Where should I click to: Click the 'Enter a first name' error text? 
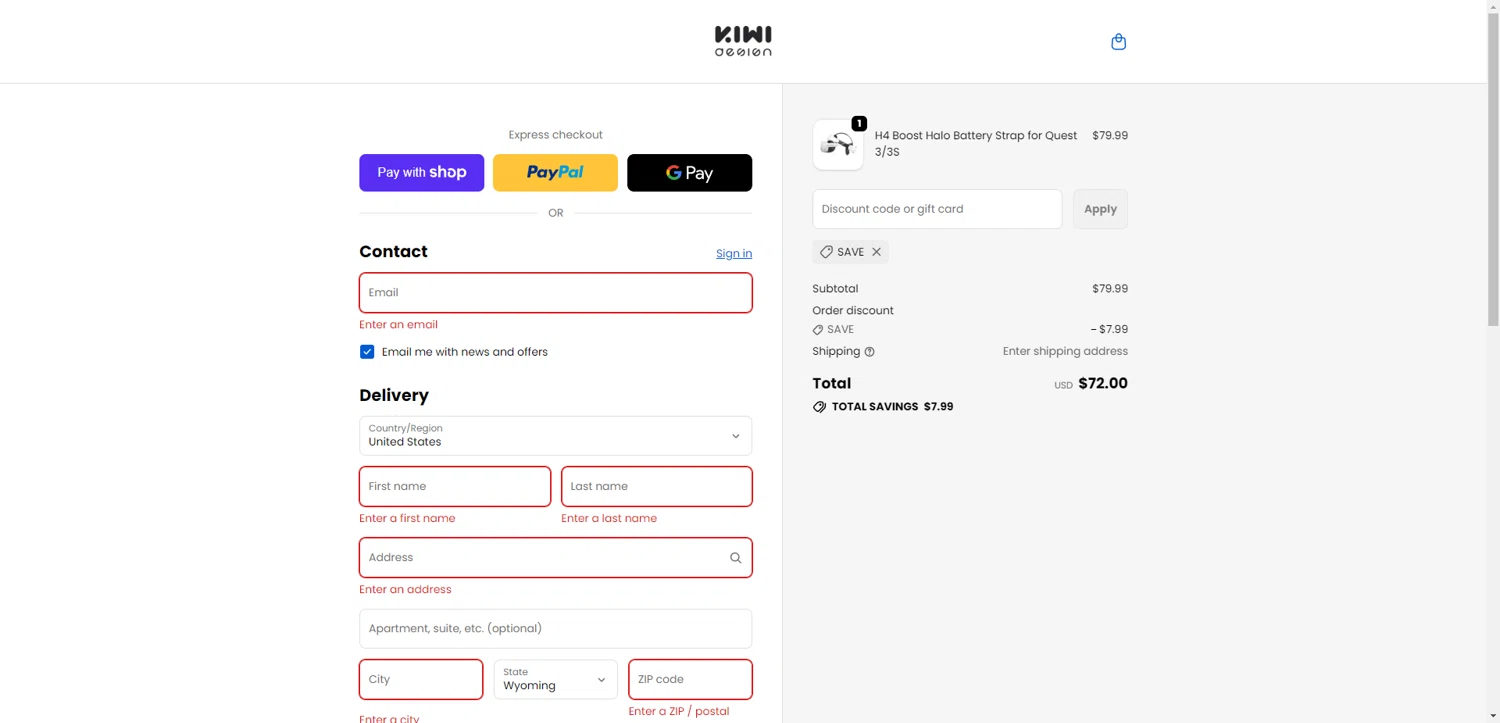[407, 518]
